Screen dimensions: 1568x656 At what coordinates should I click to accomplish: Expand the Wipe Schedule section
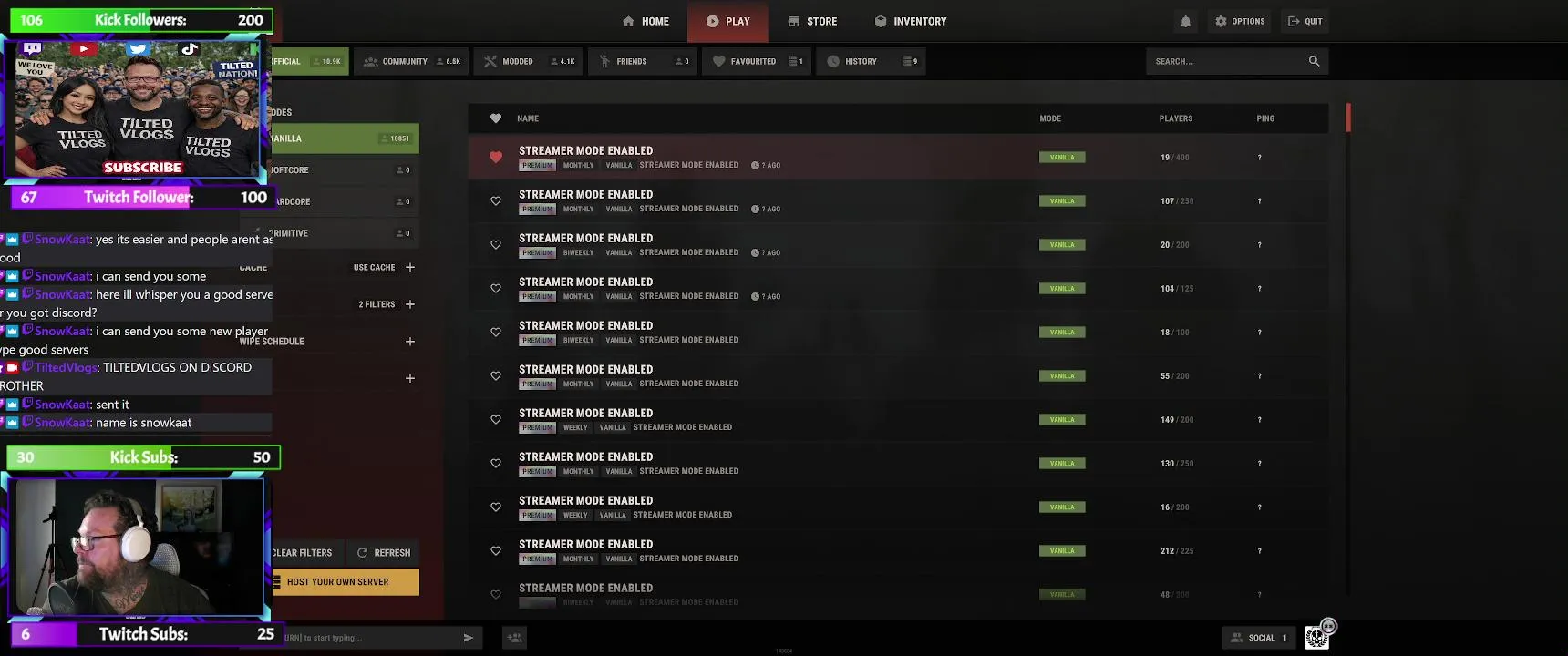[410, 342]
